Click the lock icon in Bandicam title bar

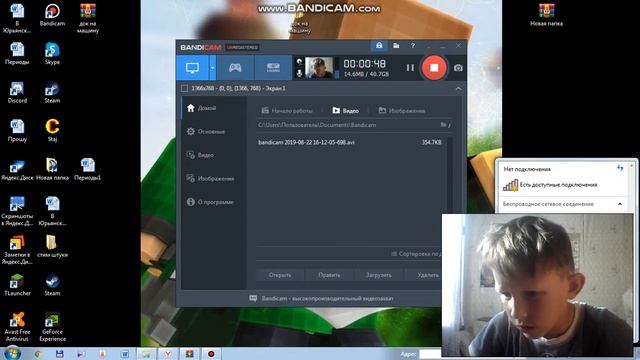tap(379, 45)
